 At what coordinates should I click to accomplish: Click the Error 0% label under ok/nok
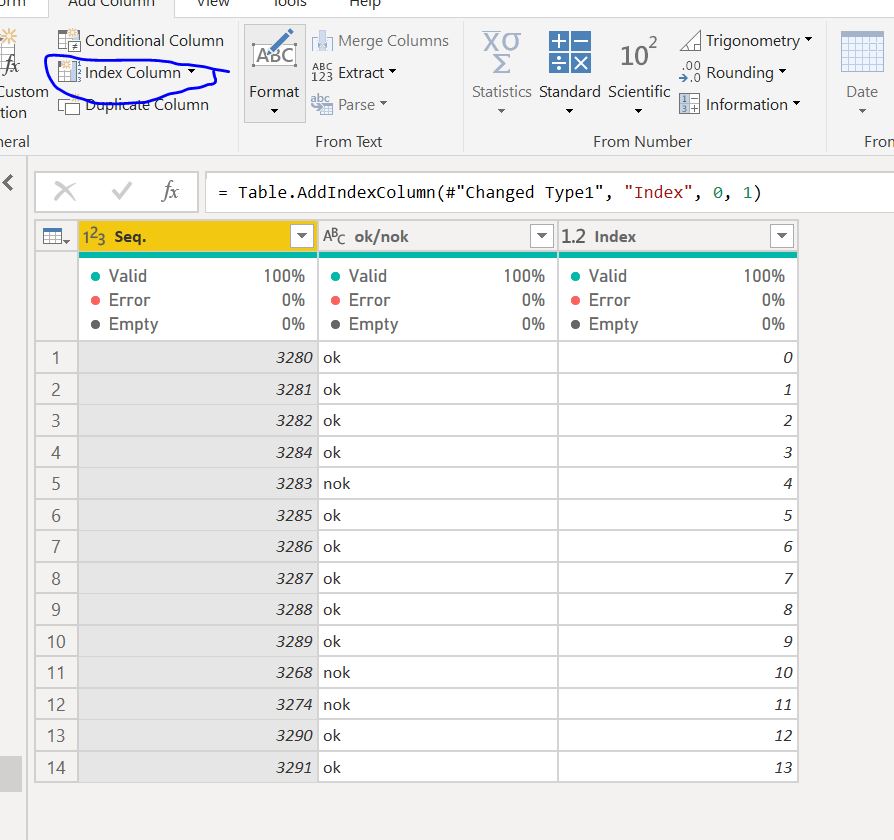pyautogui.click(x=437, y=300)
